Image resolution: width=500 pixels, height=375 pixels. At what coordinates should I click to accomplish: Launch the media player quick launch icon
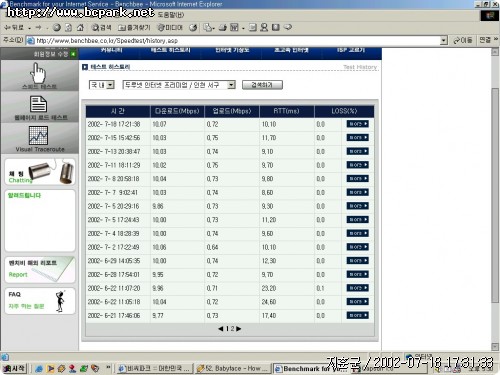[x=50, y=368]
